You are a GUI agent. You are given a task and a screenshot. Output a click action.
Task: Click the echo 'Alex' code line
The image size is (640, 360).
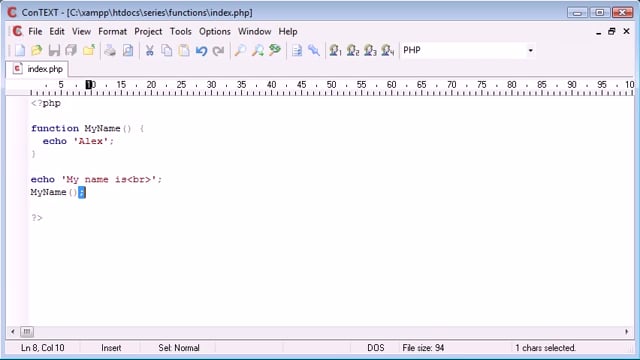(78, 141)
